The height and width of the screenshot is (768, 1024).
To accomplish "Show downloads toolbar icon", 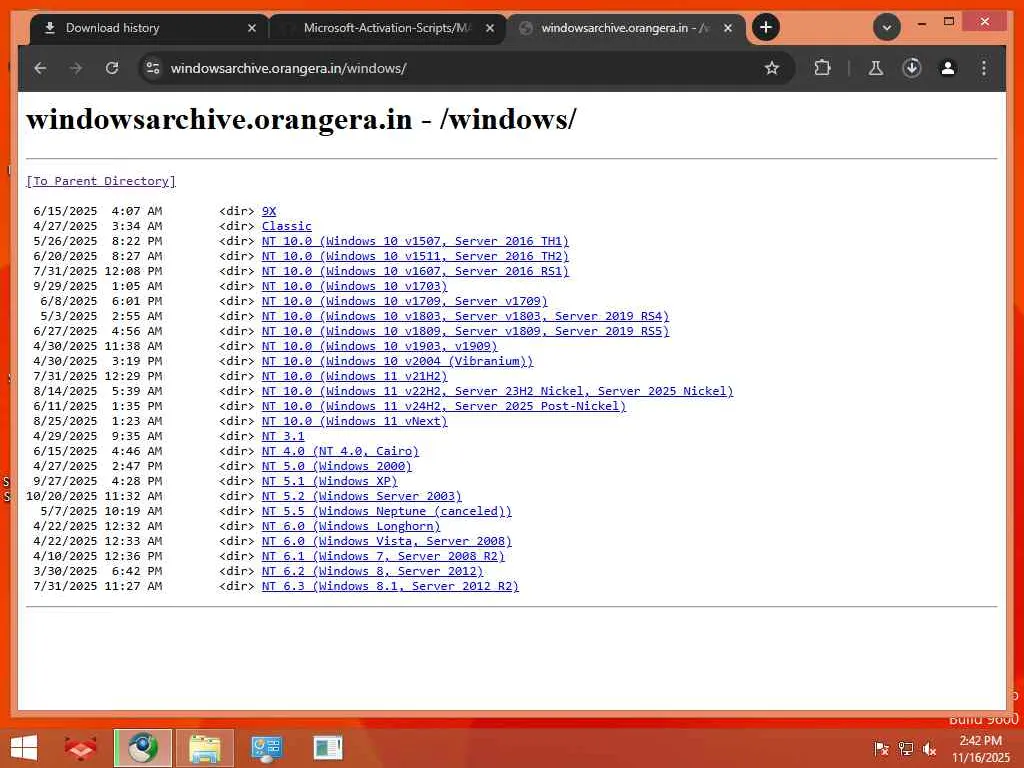I will [912, 68].
